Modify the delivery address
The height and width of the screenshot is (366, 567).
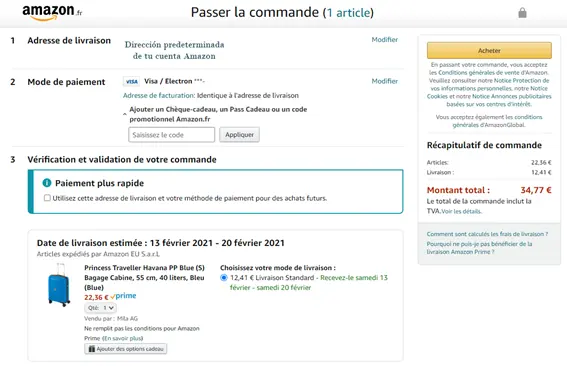[x=385, y=40]
